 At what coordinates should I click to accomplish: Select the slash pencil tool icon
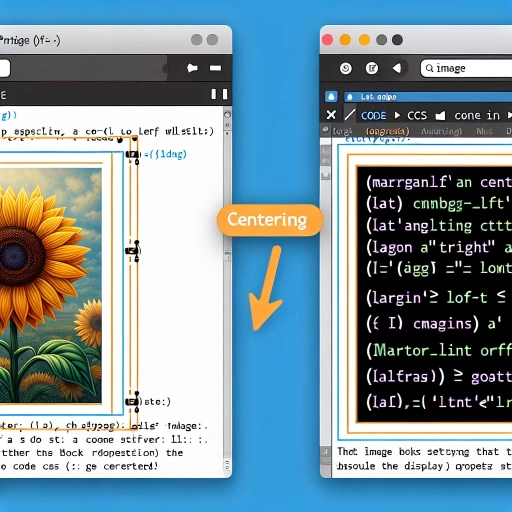[350, 115]
